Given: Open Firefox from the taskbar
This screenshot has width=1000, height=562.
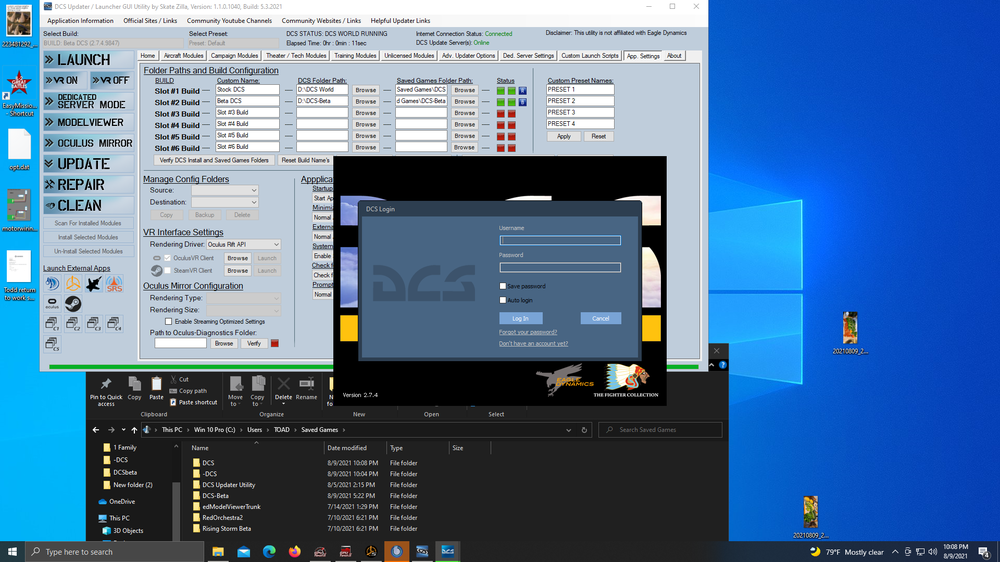Looking at the screenshot, I should click(295, 552).
